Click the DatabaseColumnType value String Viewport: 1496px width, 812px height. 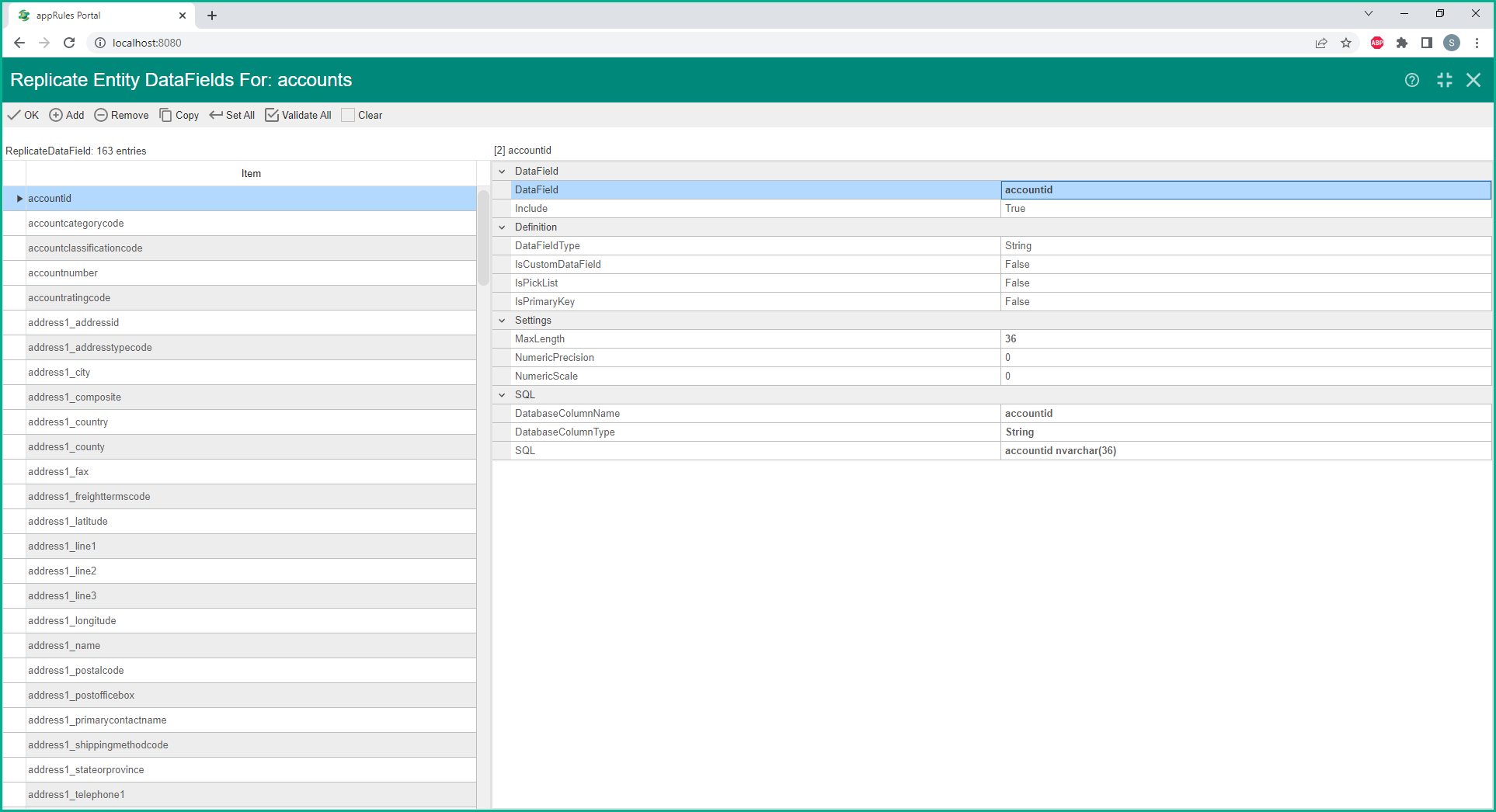click(1246, 432)
